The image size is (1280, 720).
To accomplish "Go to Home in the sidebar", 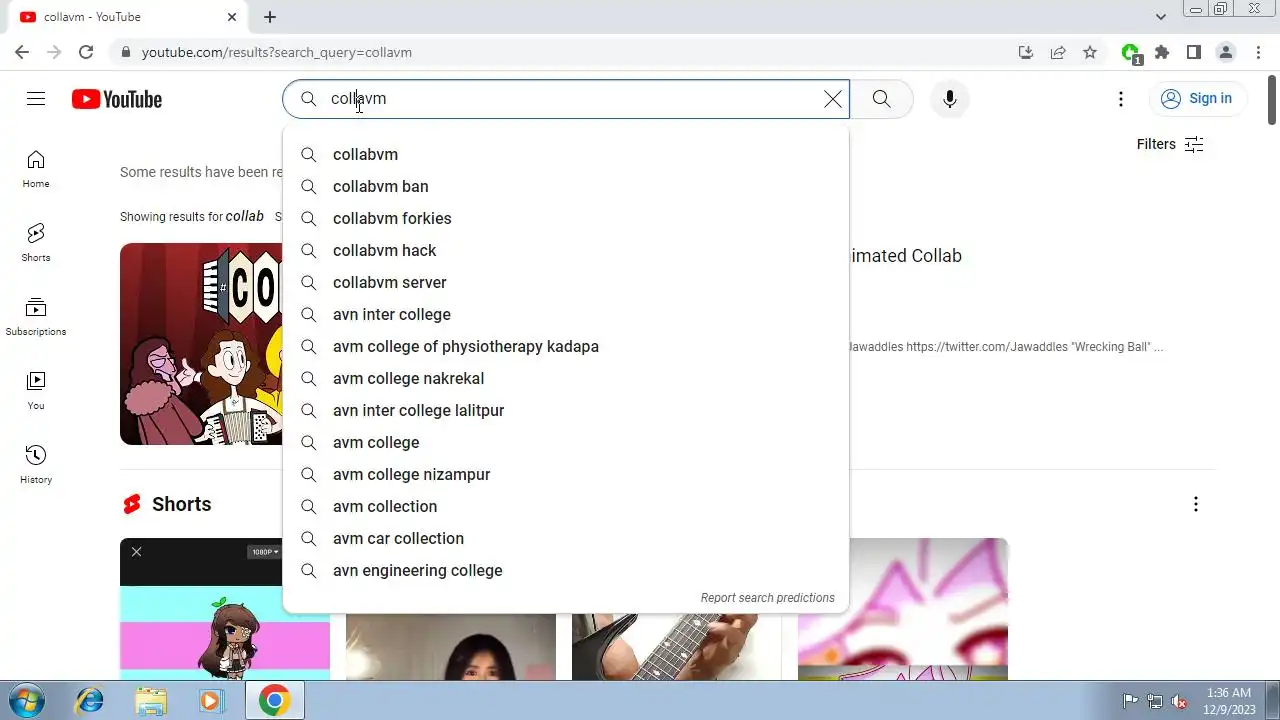I will [x=36, y=169].
